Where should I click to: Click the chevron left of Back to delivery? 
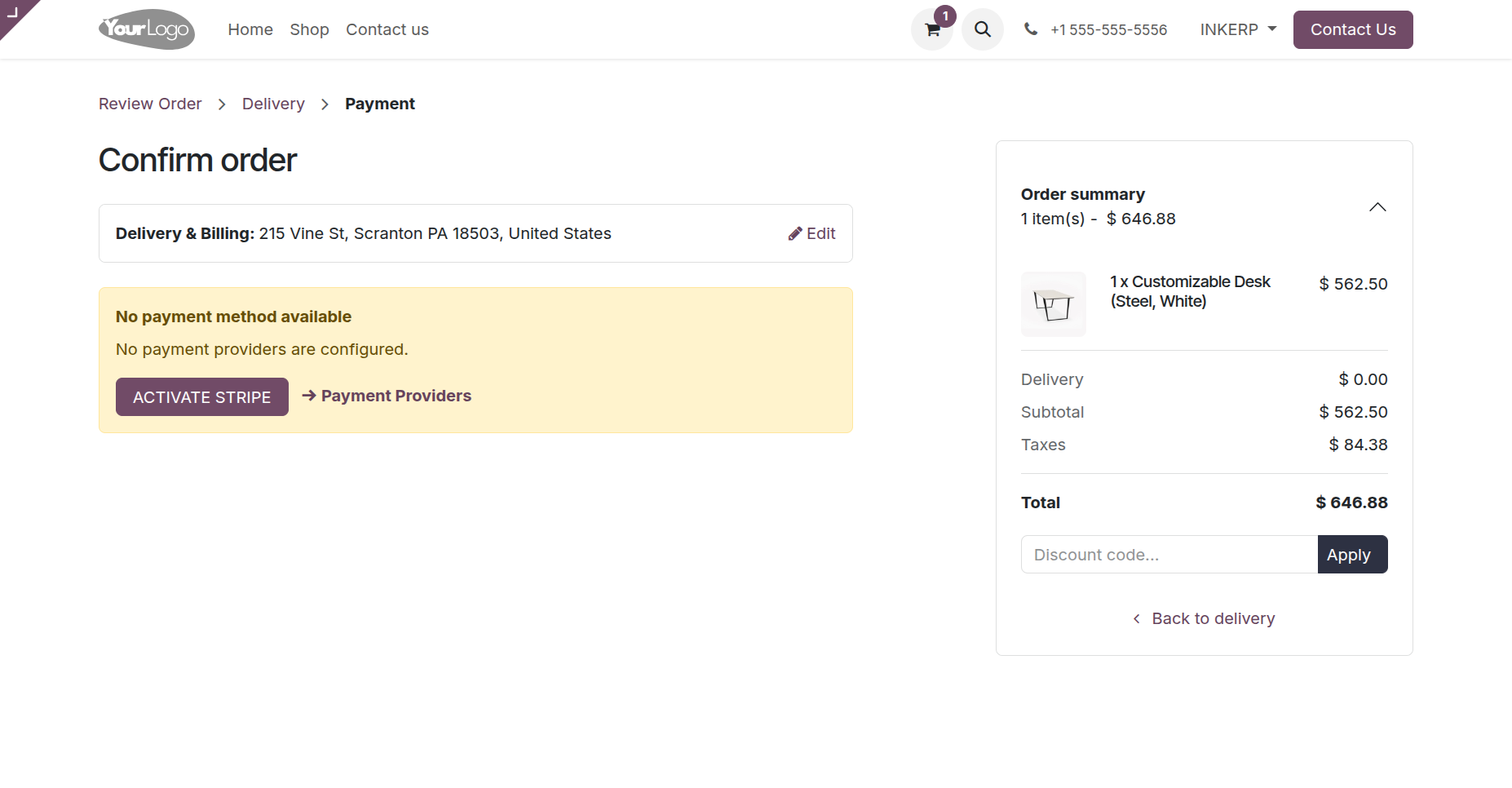(x=1137, y=619)
